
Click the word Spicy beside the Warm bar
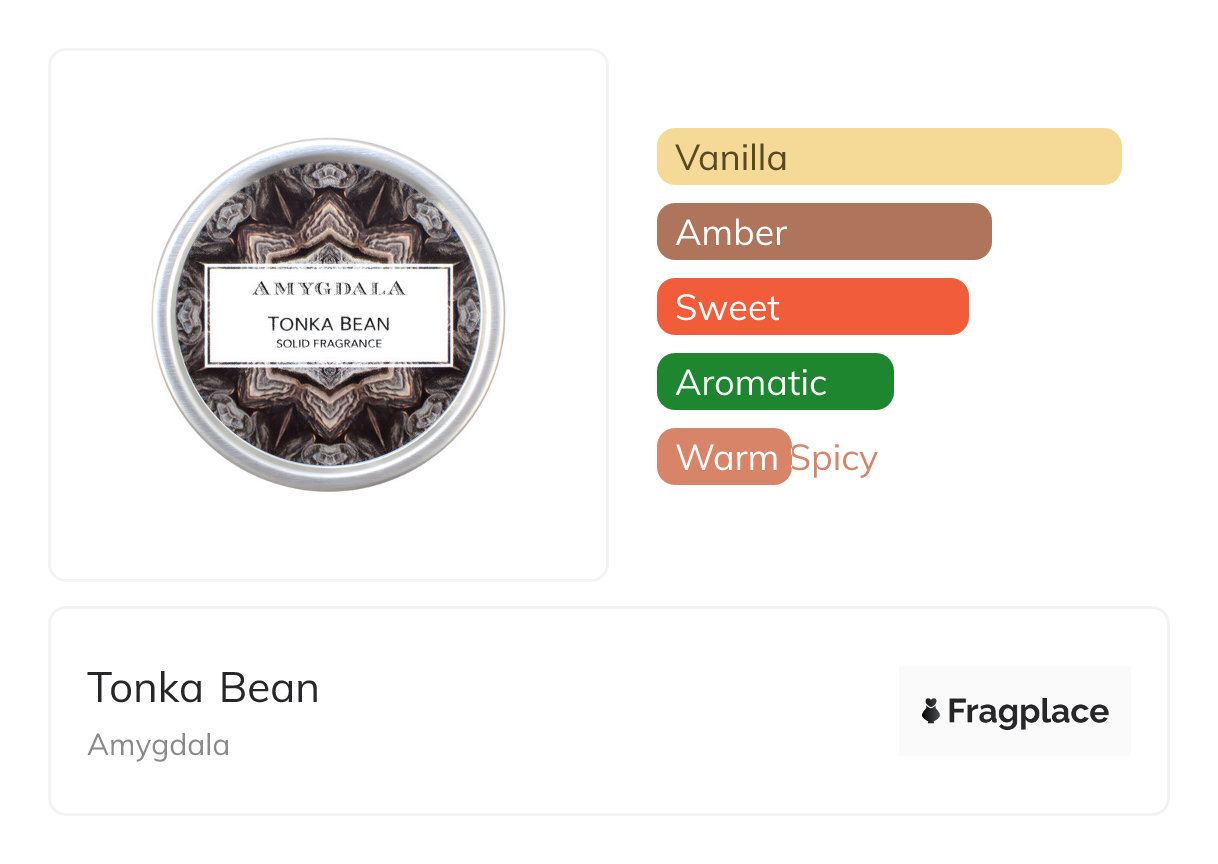834,458
